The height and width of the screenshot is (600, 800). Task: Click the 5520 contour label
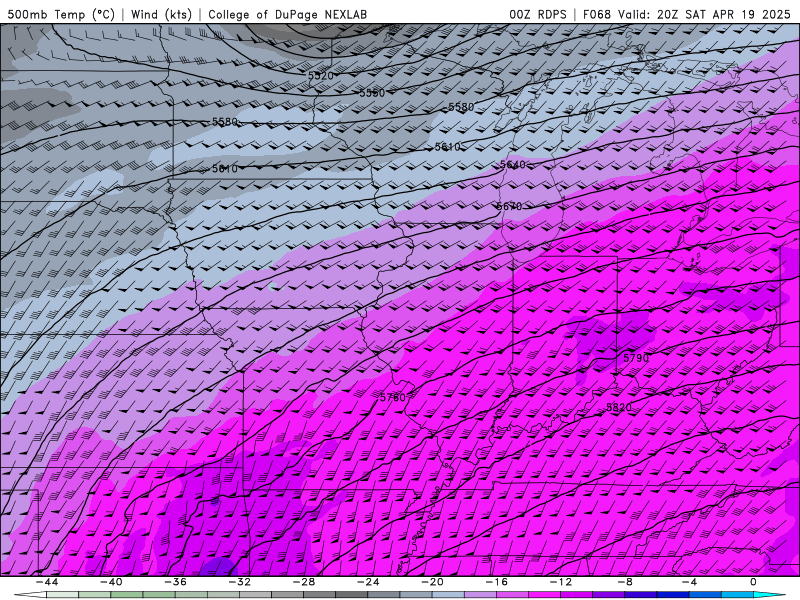(x=320, y=76)
